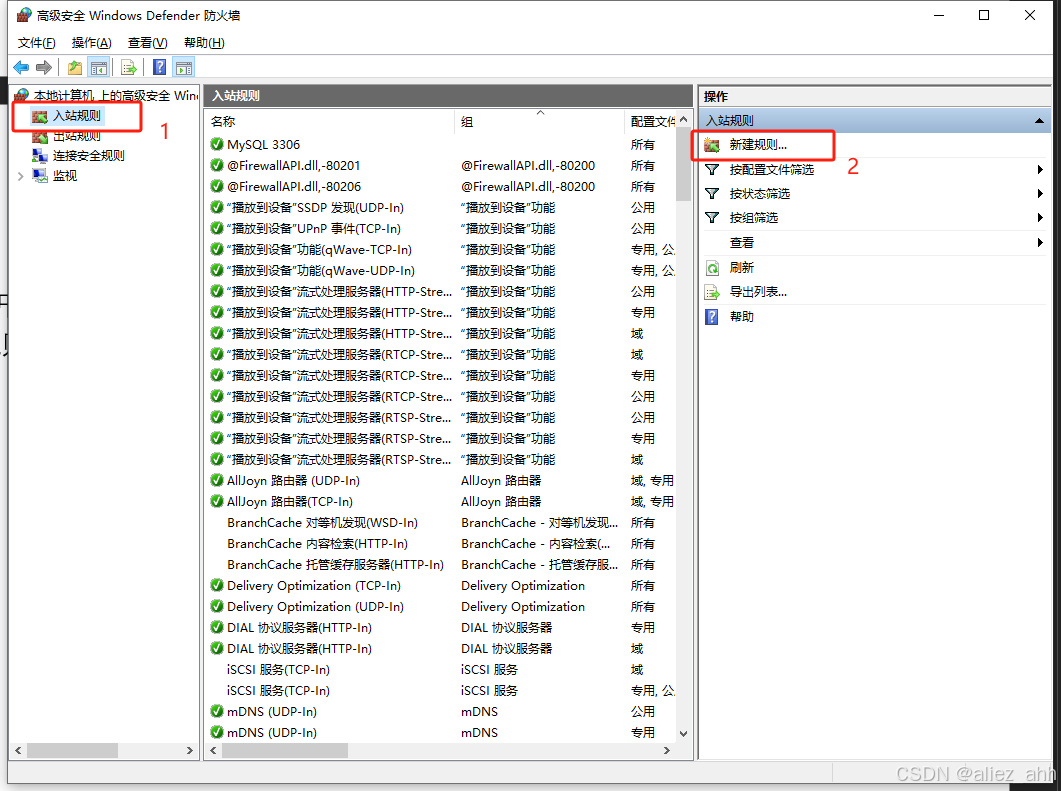Click the green check icon of MySQL 3306
Image resolution: width=1061 pixels, height=791 pixels.
pyautogui.click(x=217, y=144)
